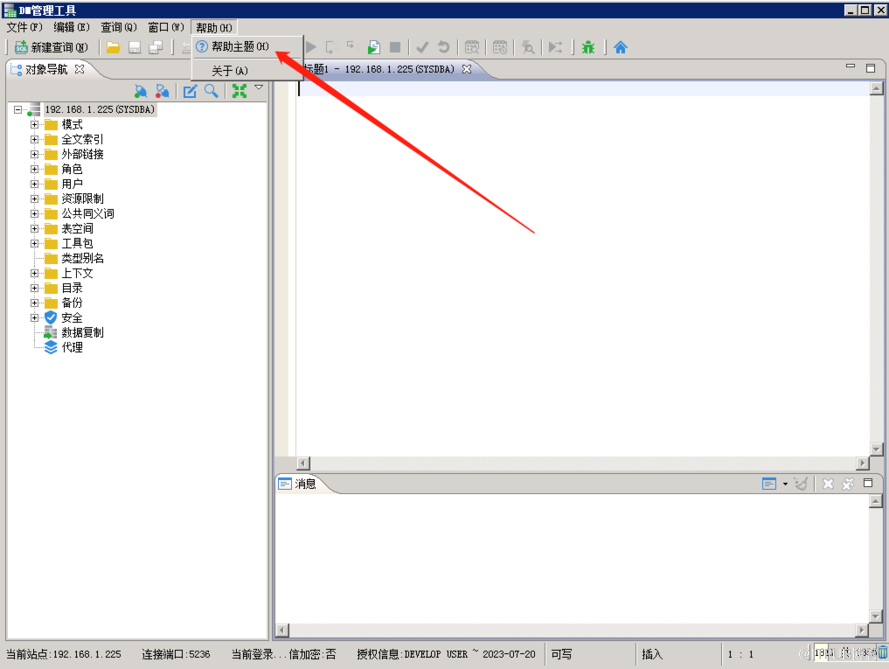Open file via yellow folder toolbar icon
Screen dimensions: 889x669
click(113, 48)
